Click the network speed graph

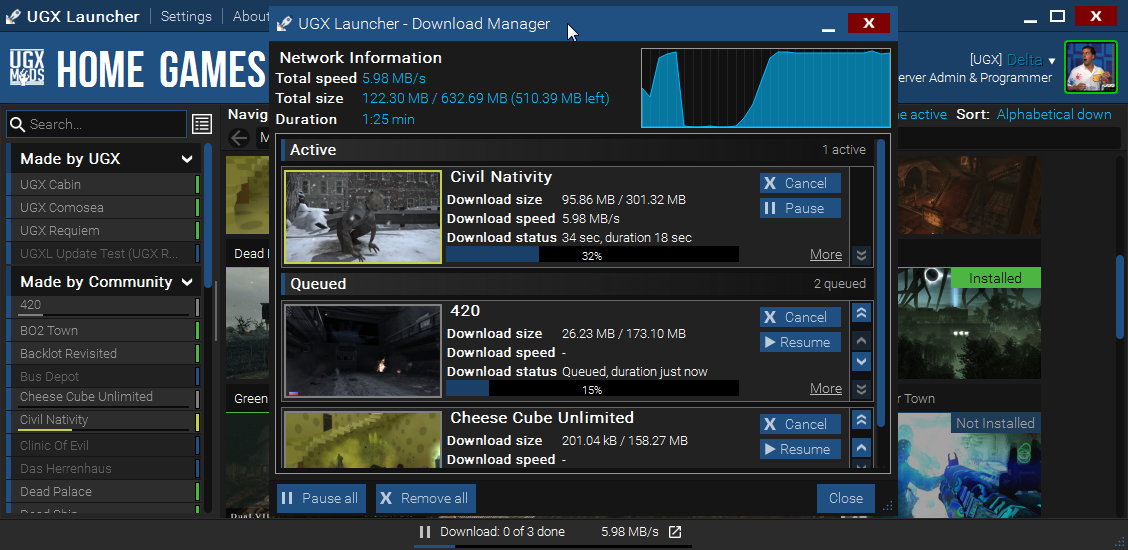(765, 88)
